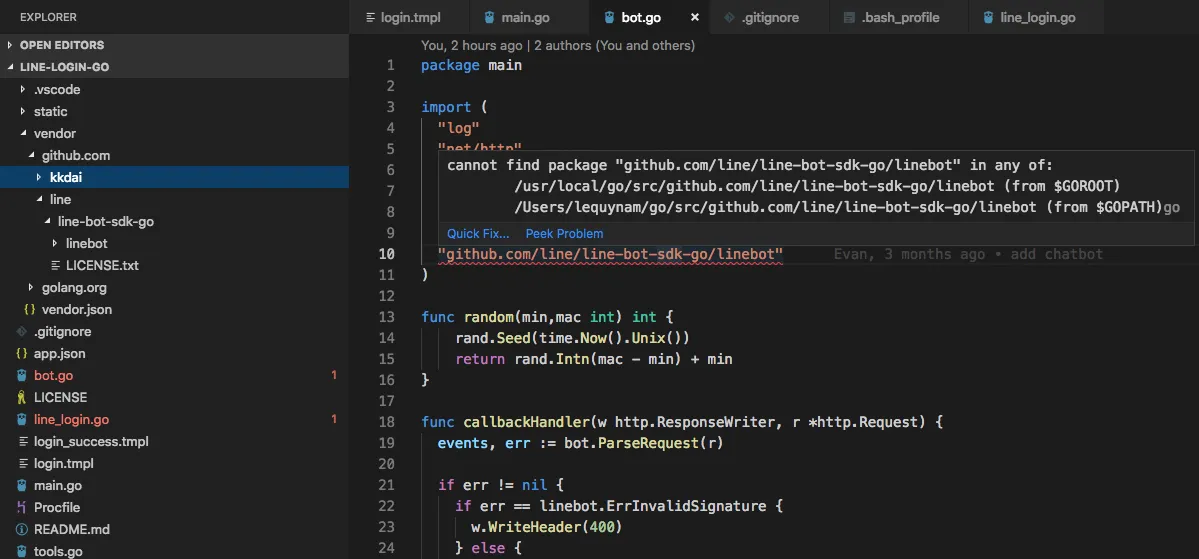Switch to the login.tmpl tab
1199x559 pixels.
(x=408, y=17)
